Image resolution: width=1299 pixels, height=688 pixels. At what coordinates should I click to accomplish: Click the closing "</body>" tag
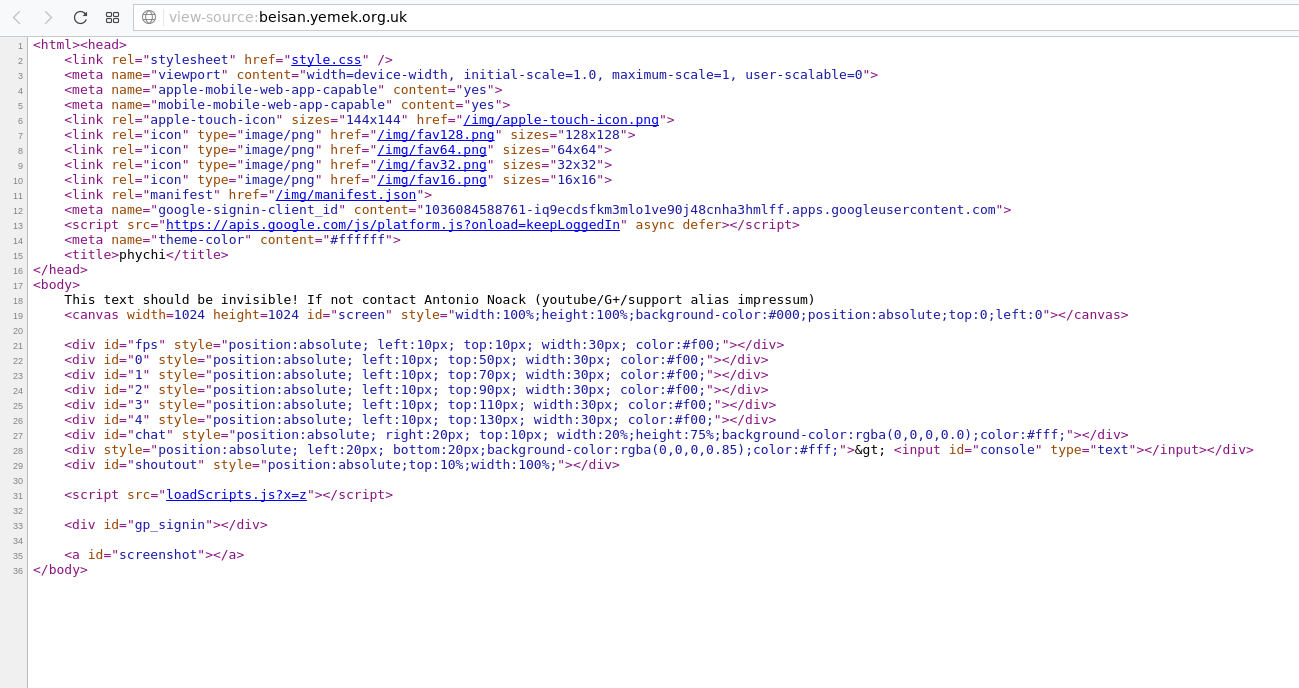[x=60, y=570]
